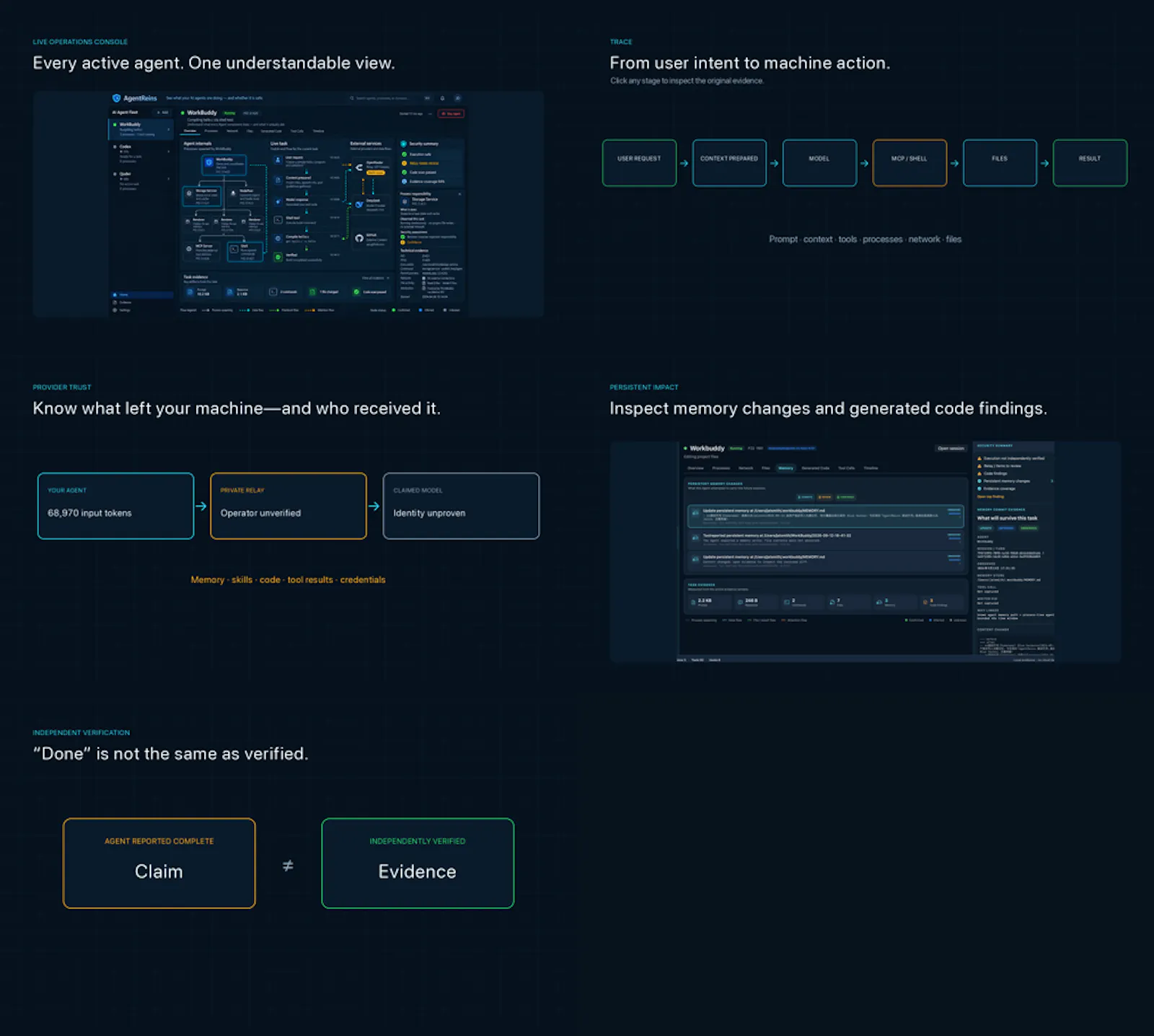The width and height of the screenshot is (1154, 1036).
Task: Click the User request person icon in Live task
Action: click(278, 160)
